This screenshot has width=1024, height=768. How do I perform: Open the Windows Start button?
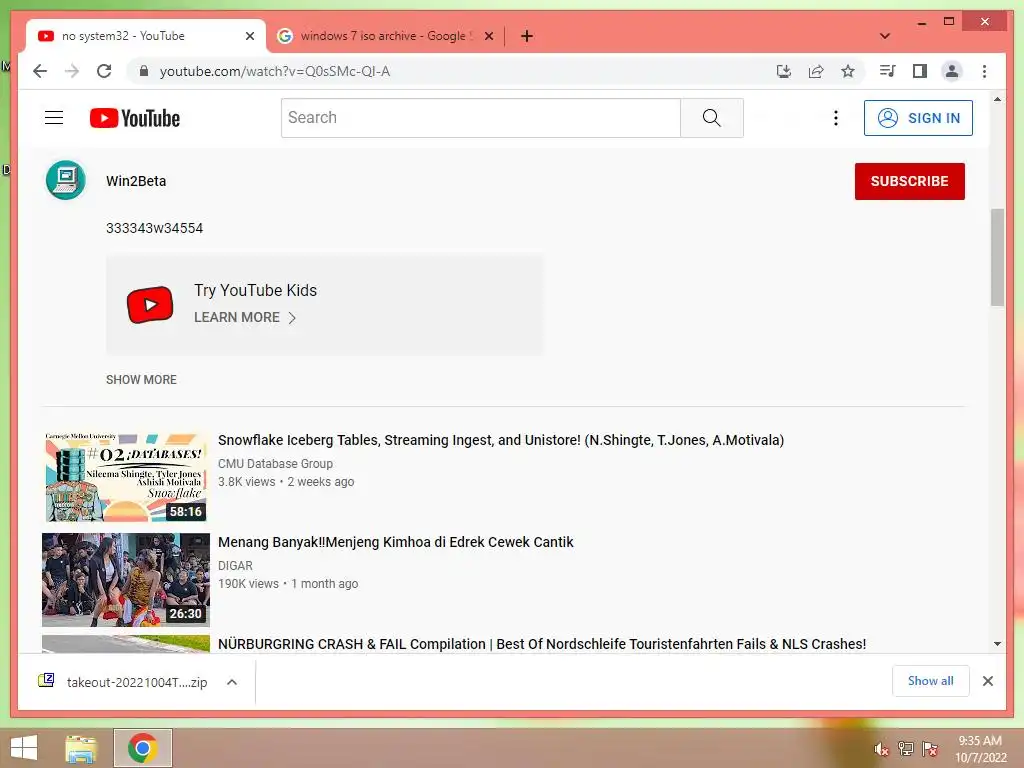tap(24, 748)
